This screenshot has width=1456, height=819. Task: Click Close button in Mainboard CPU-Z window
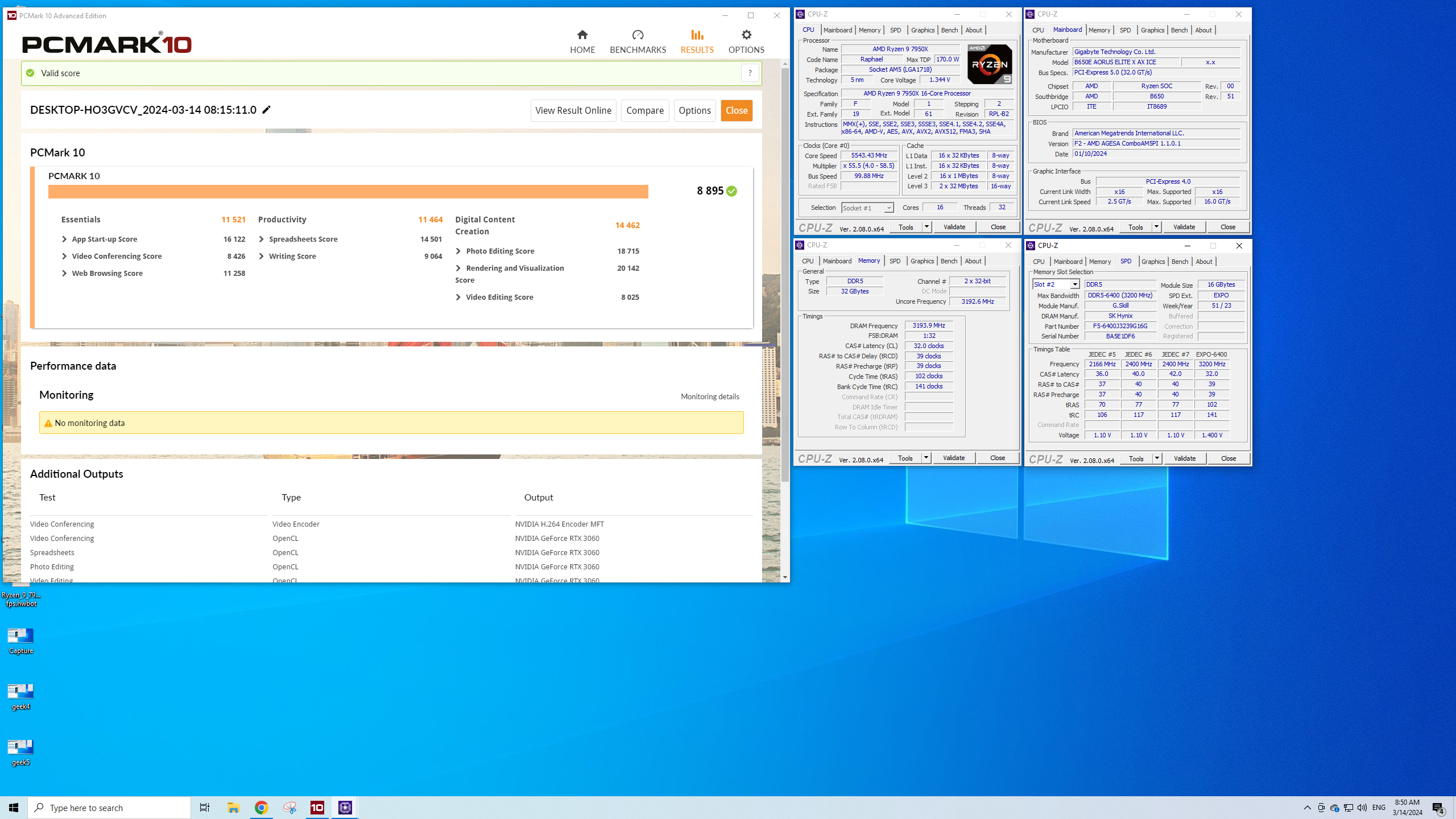pyautogui.click(x=1228, y=227)
